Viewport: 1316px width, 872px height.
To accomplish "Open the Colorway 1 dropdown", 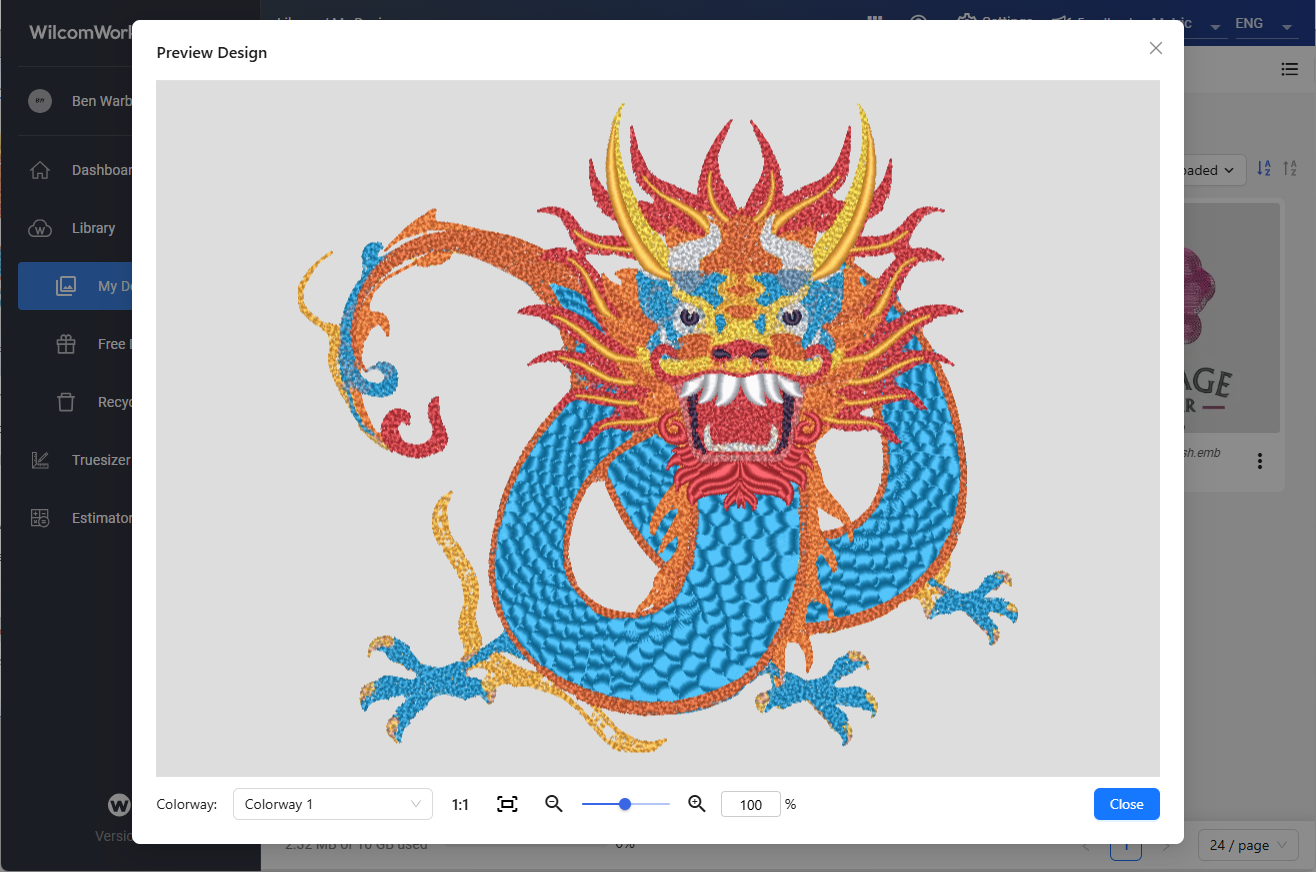I will pyautogui.click(x=332, y=804).
